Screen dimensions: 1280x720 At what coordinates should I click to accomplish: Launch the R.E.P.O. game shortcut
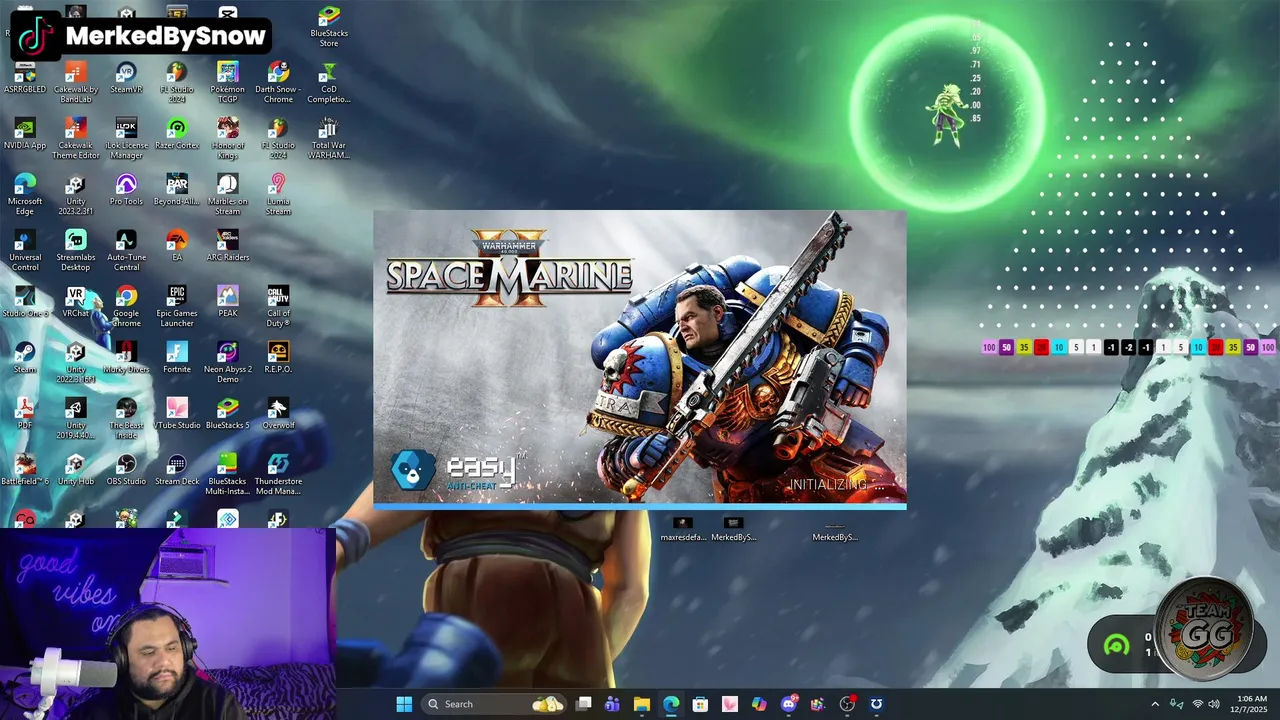[278, 357]
